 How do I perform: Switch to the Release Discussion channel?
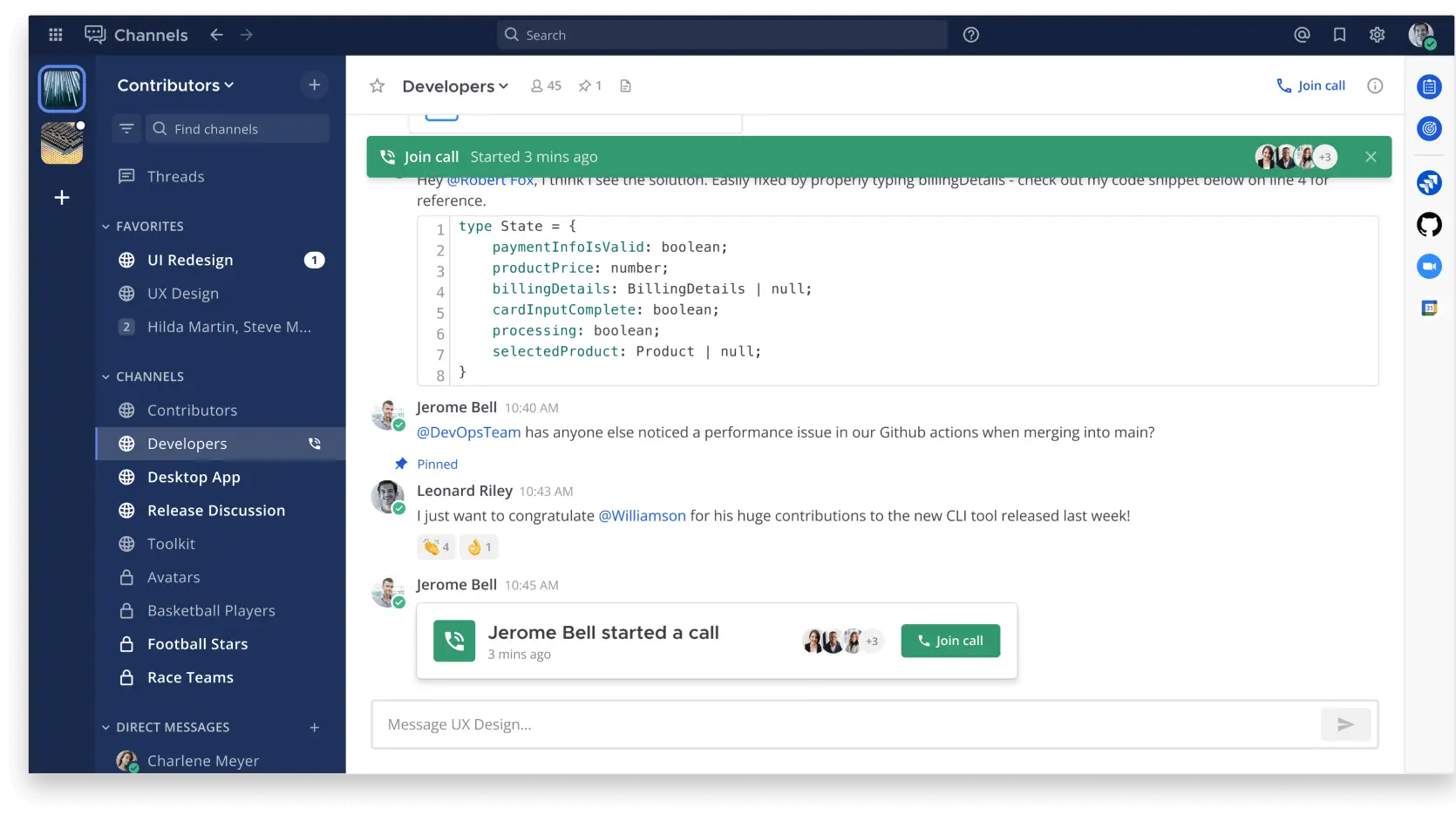[215, 510]
